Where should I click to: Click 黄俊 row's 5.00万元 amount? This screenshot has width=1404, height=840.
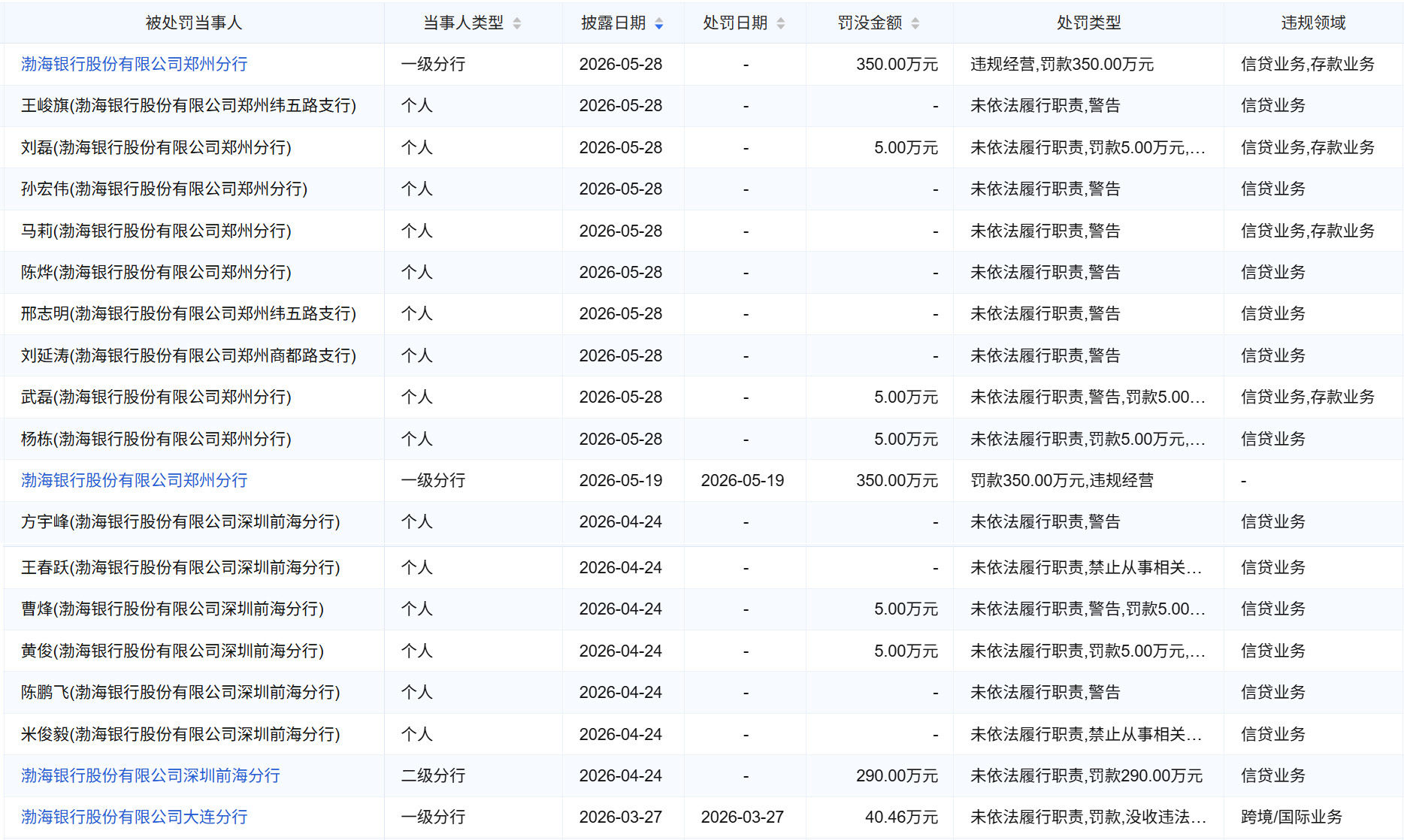[x=906, y=651]
